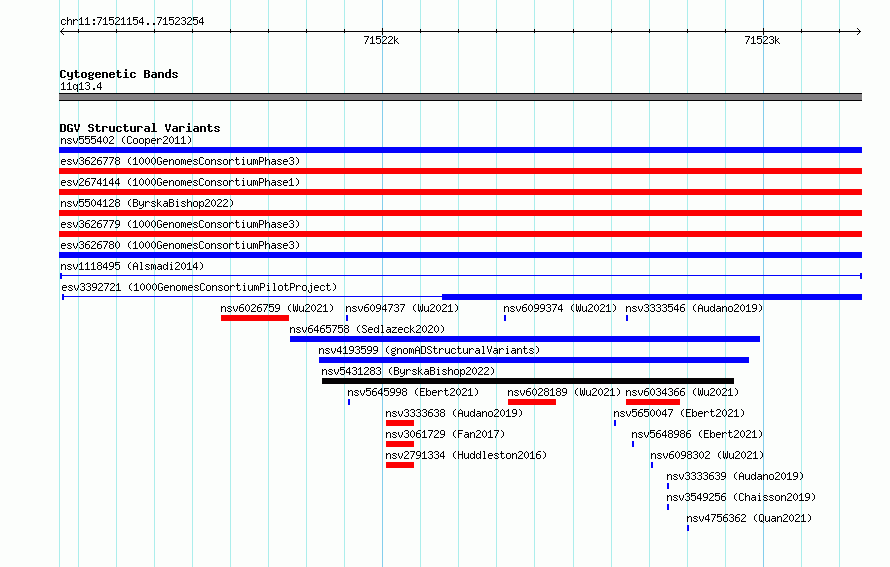The width and height of the screenshot is (890, 567).
Task: Open nsv3061729 (Fan2017) label
Action: (x=445, y=434)
